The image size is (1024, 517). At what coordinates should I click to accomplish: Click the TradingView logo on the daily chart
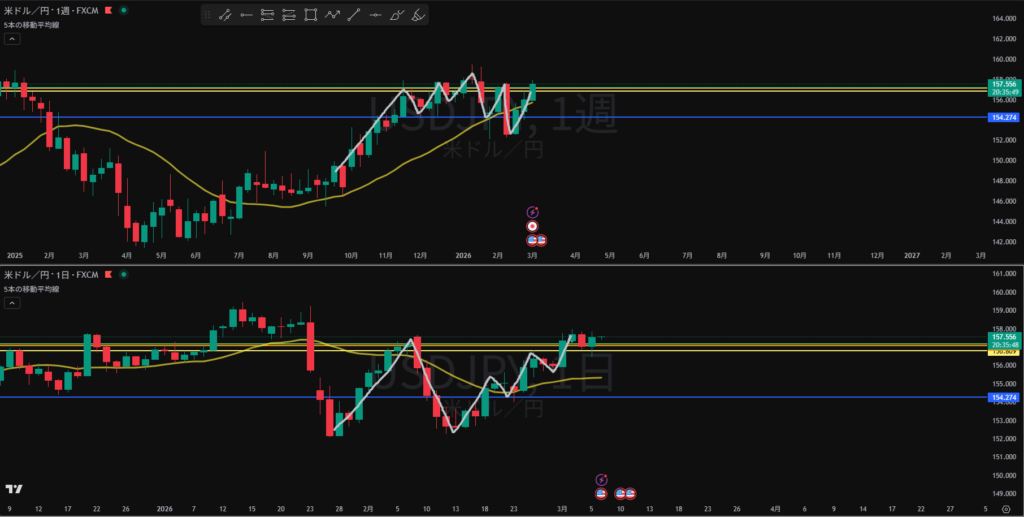coord(14,489)
